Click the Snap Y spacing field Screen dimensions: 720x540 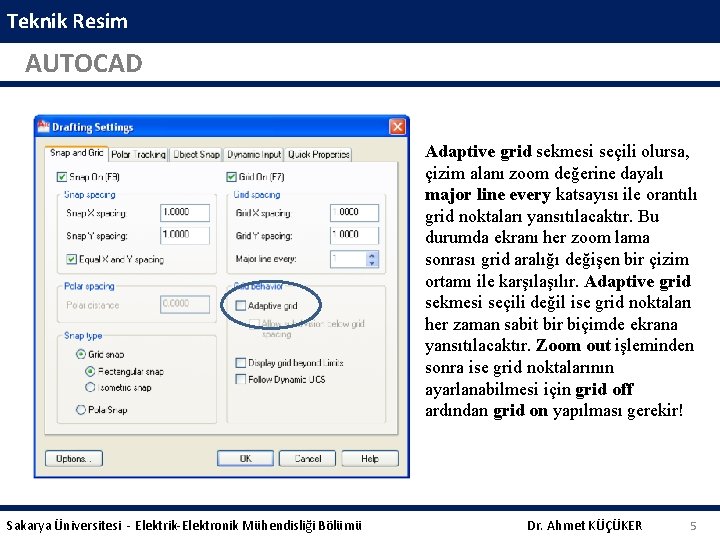tap(185, 235)
